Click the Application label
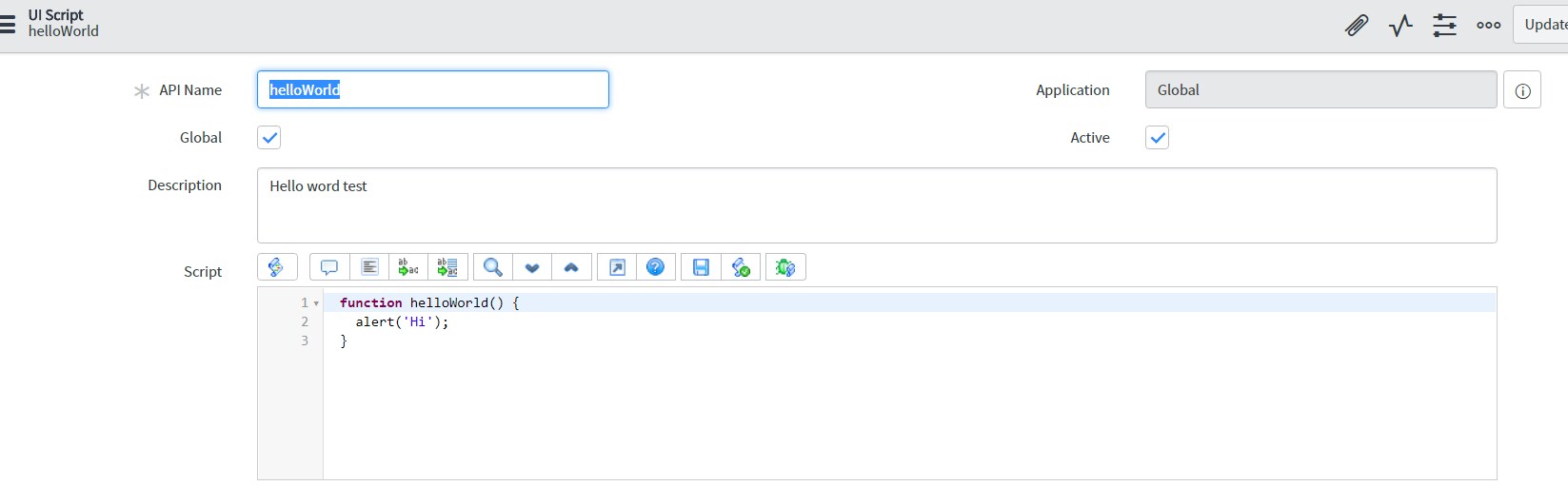This screenshot has width=1568, height=486. click(x=1073, y=90)
